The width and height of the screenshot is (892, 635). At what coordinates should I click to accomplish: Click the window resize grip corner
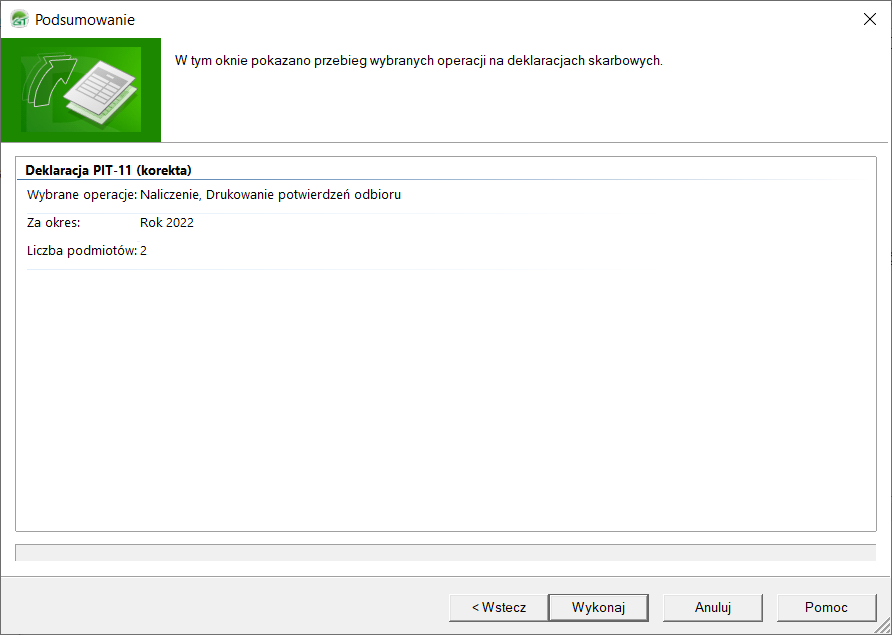coord(883,626)
